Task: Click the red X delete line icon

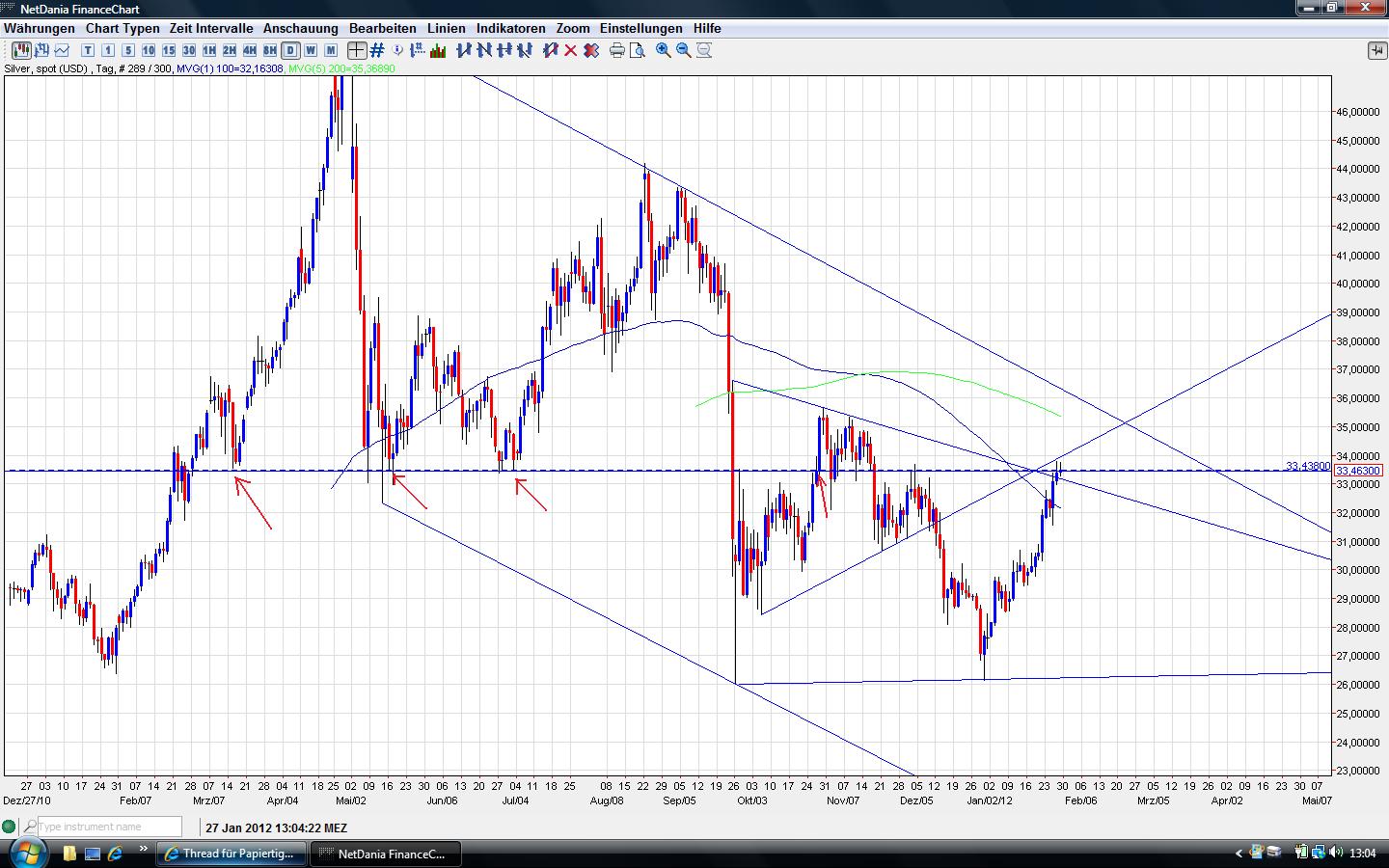Action: [571, 50]
